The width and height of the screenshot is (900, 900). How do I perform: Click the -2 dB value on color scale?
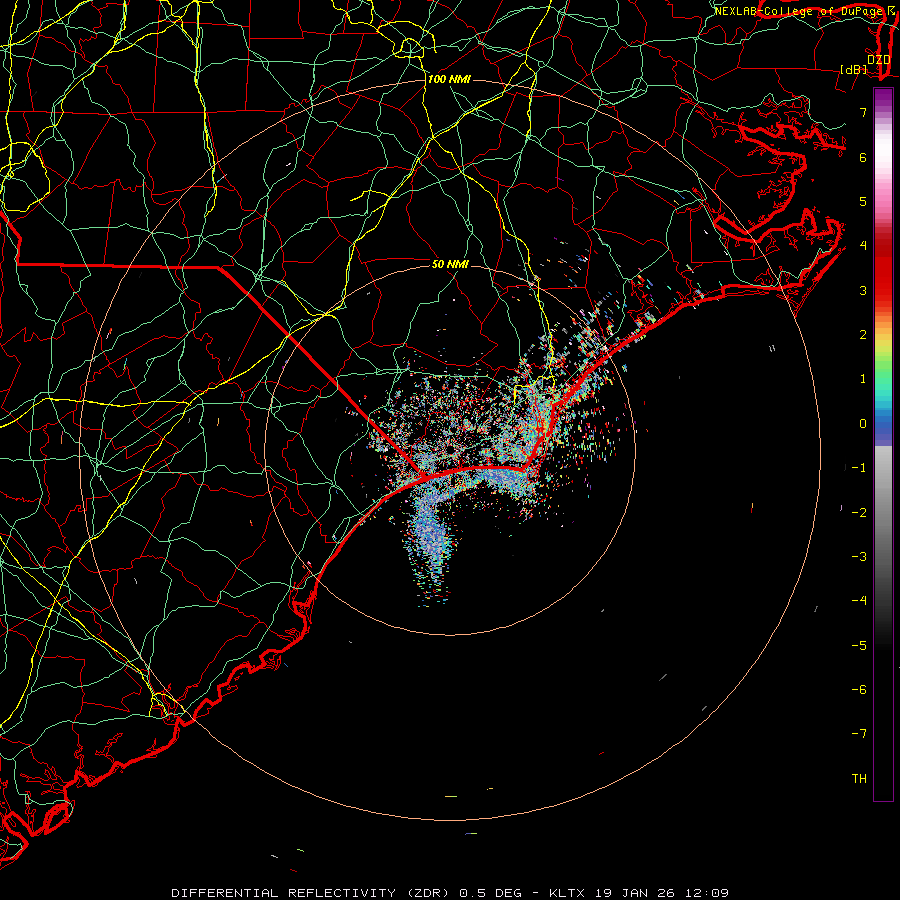point(859,513)
